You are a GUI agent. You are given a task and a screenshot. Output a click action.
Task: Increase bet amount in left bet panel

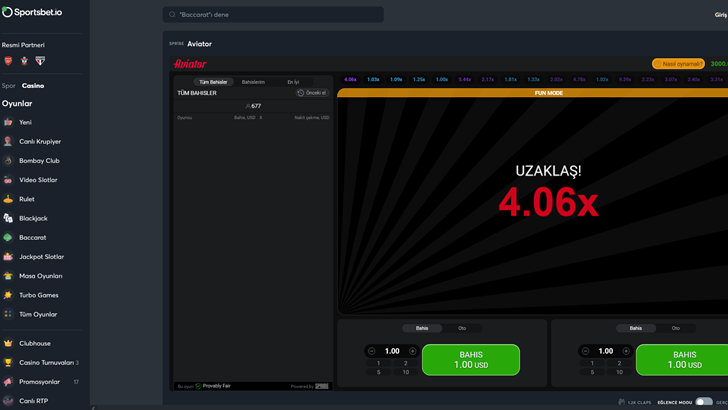point(412,351)
